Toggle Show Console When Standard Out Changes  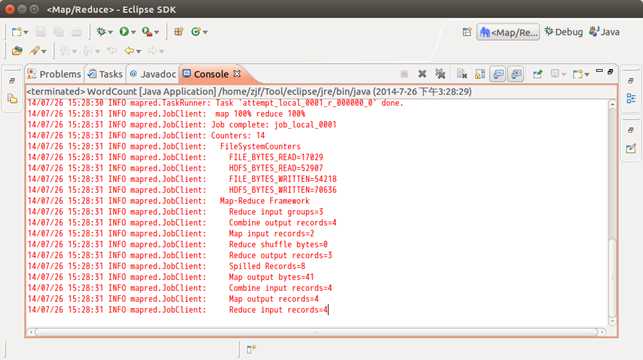(x=498, y=74)
